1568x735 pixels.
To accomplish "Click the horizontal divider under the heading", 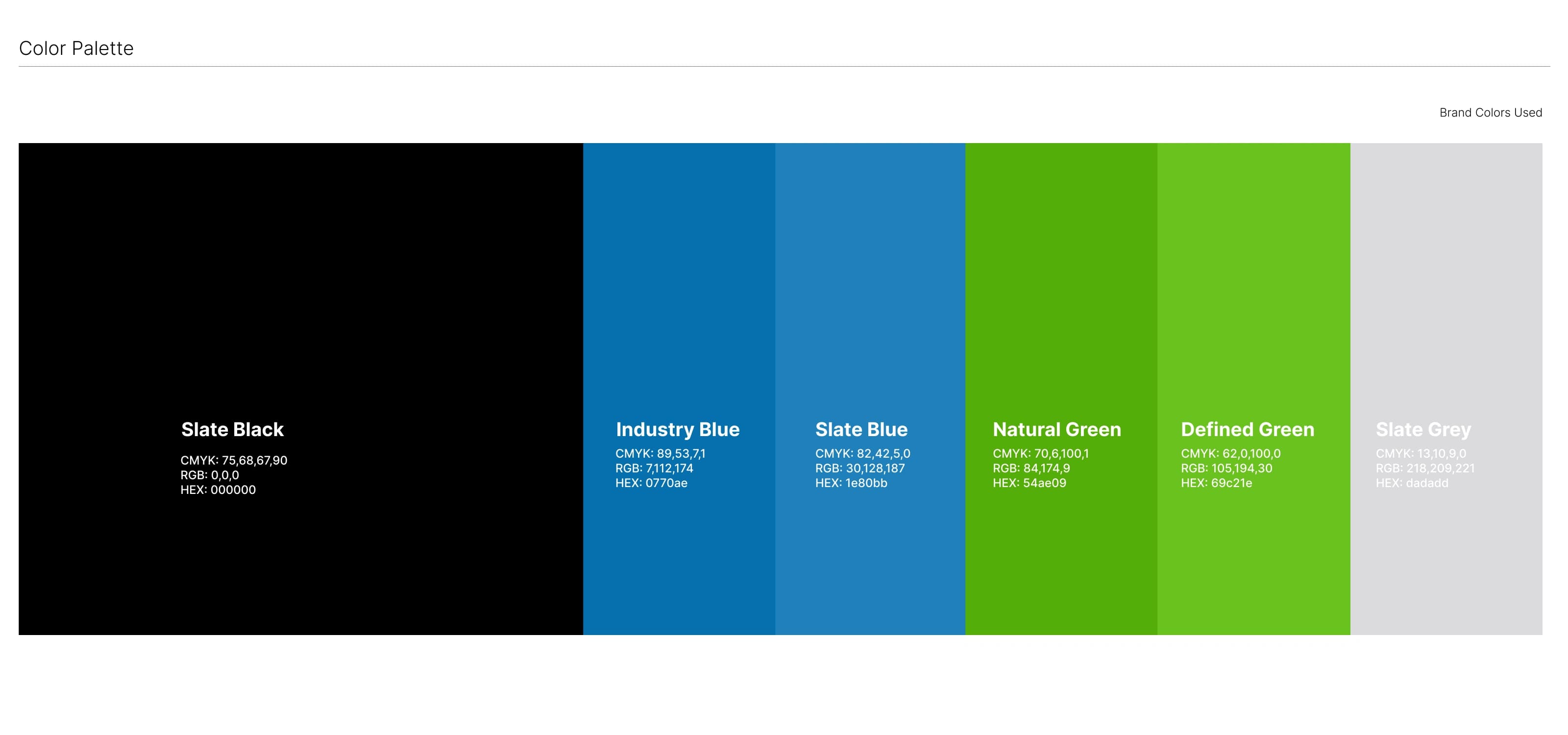I will (x=784, y=66).
